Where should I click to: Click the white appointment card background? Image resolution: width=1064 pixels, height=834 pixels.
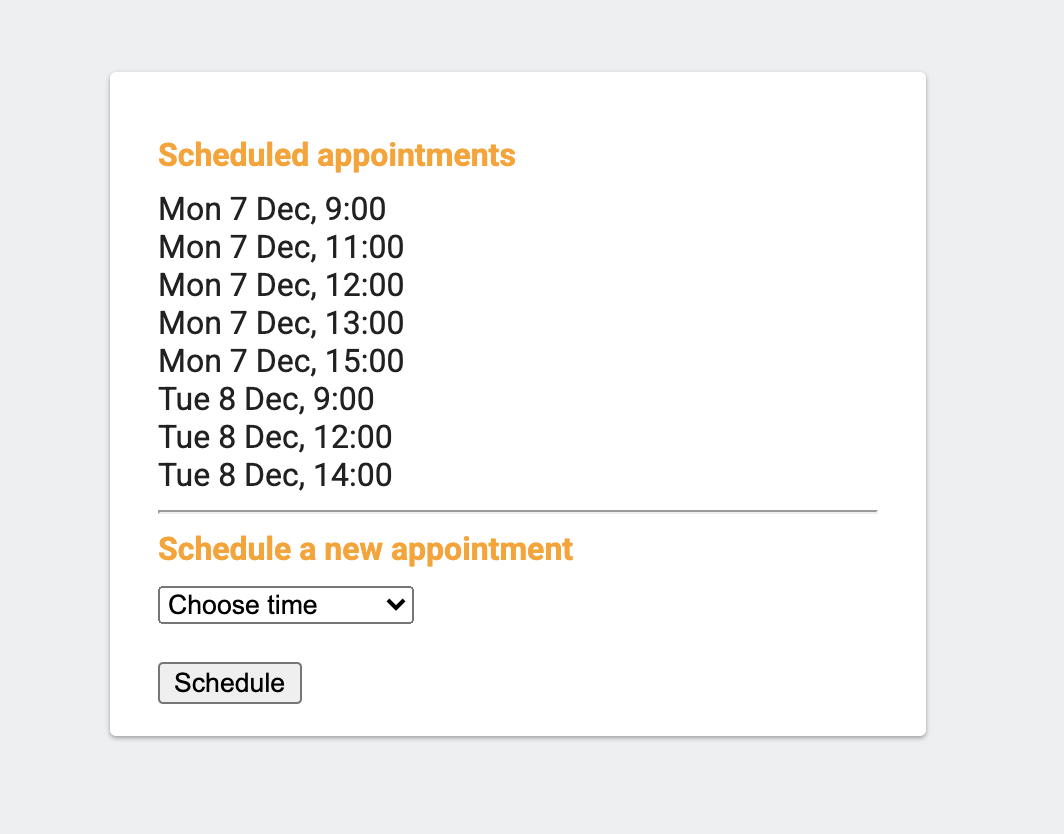point(700,650)
